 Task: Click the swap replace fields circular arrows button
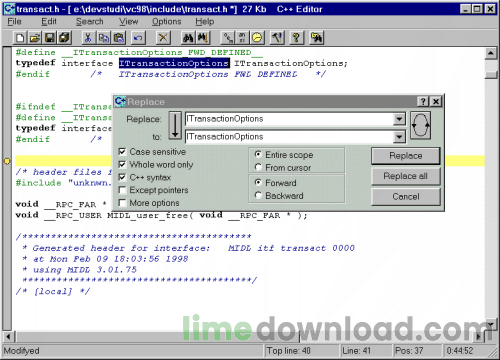pyautogui.click(x=420, y=125)
